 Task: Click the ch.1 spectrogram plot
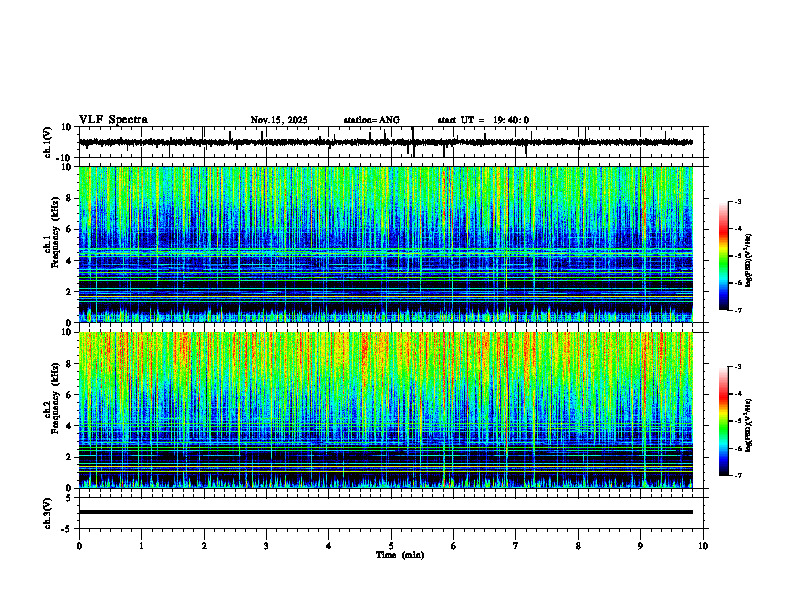click(x=386, y=244)
